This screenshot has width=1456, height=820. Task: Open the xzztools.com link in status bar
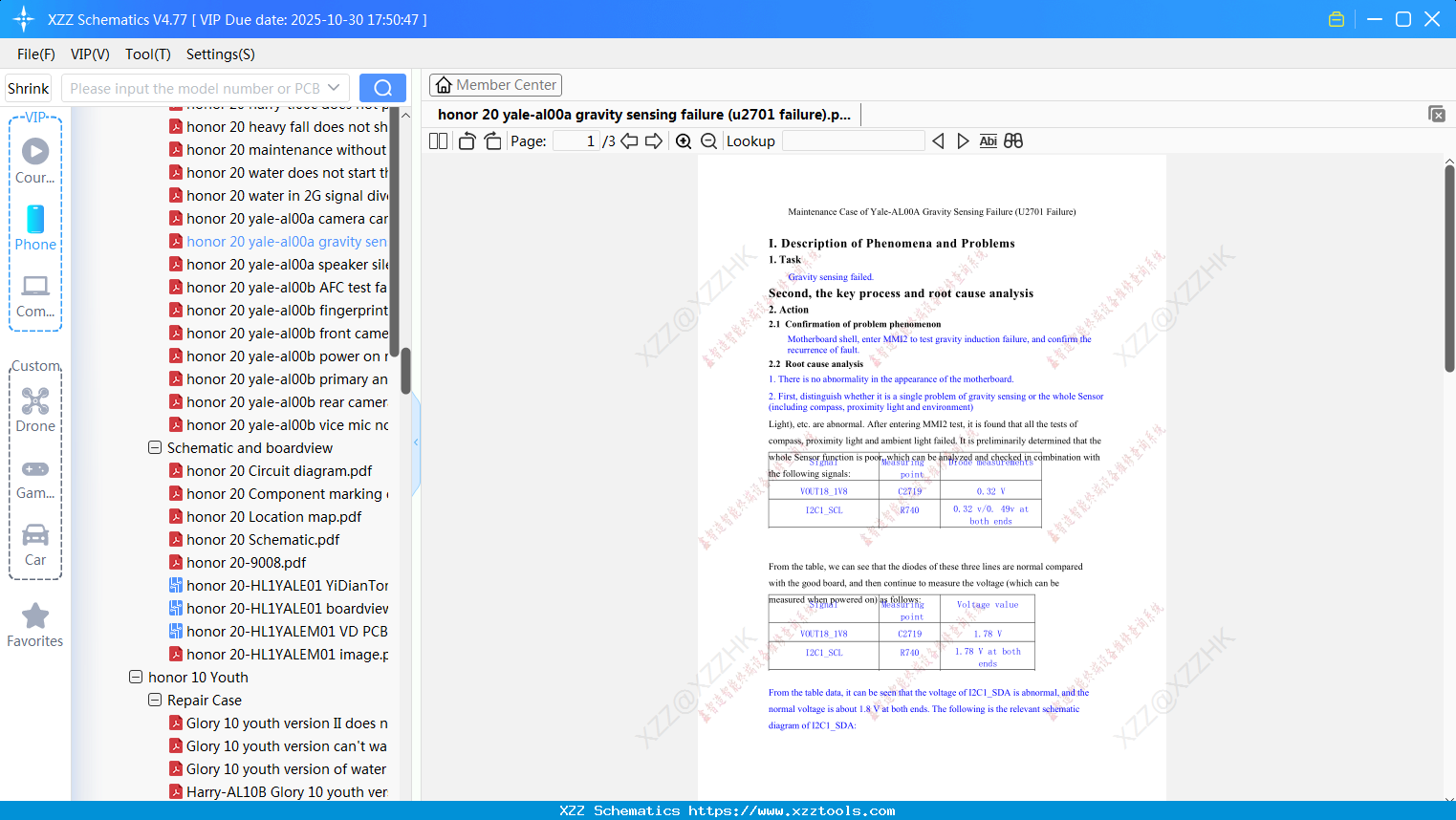point(792,810)
